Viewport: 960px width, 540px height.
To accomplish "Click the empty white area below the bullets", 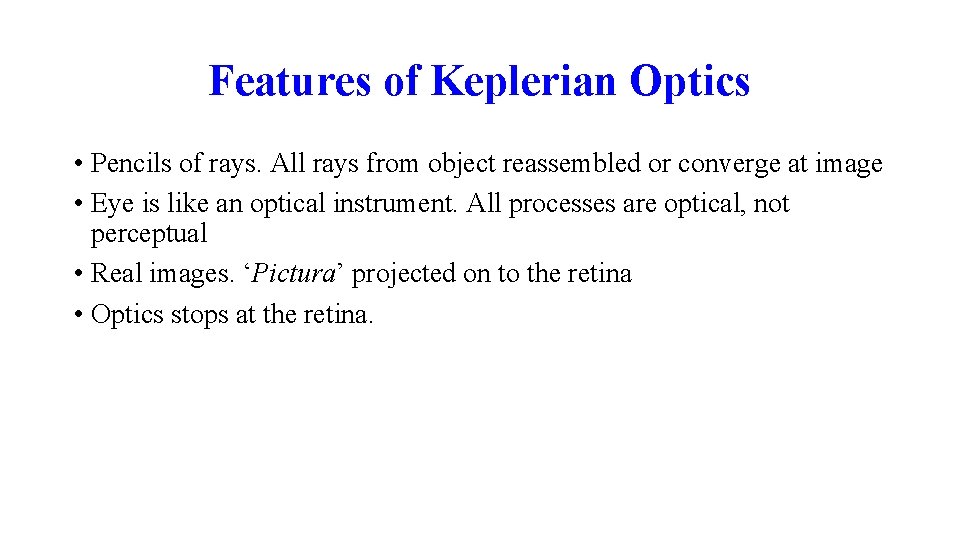I will point(480,440).
